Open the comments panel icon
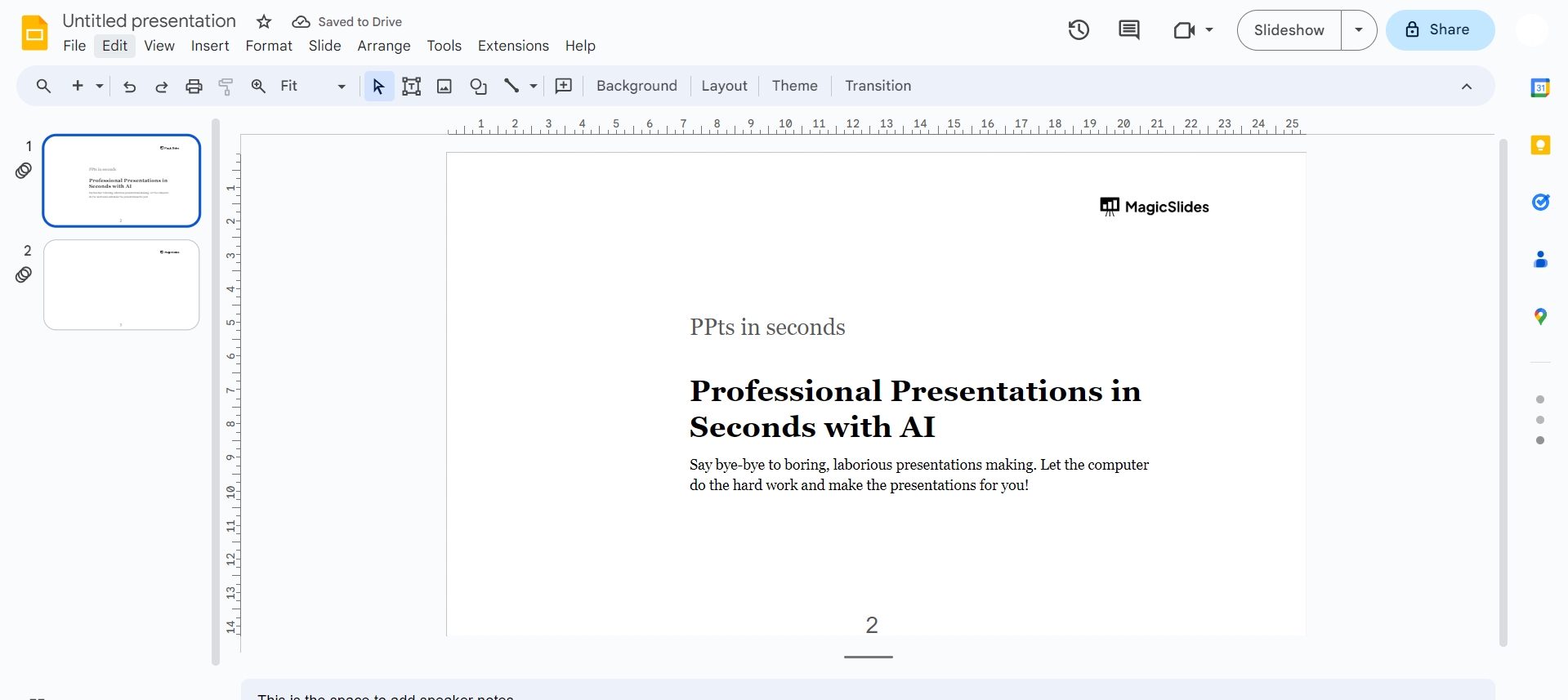Screen dimensions: 1568x700 (x=1128, y=30)
